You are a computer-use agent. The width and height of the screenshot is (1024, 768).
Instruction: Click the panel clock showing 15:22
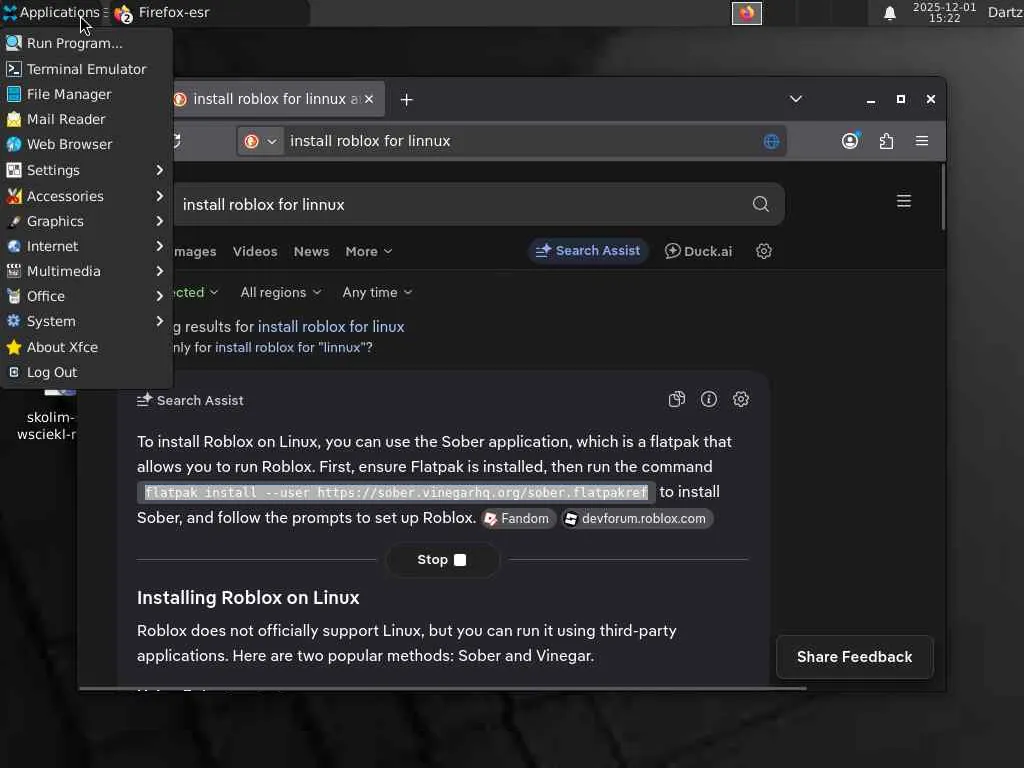click(x=944, y=12)
